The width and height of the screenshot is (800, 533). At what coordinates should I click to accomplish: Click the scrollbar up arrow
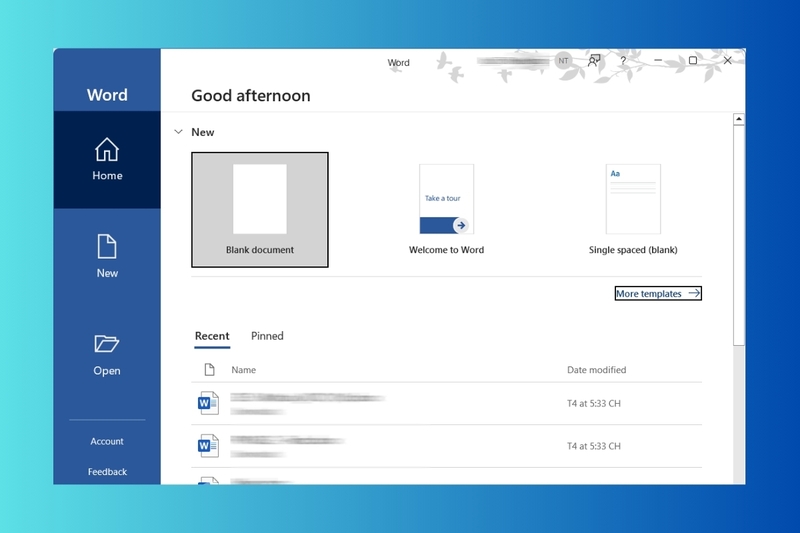coord(739,119)
